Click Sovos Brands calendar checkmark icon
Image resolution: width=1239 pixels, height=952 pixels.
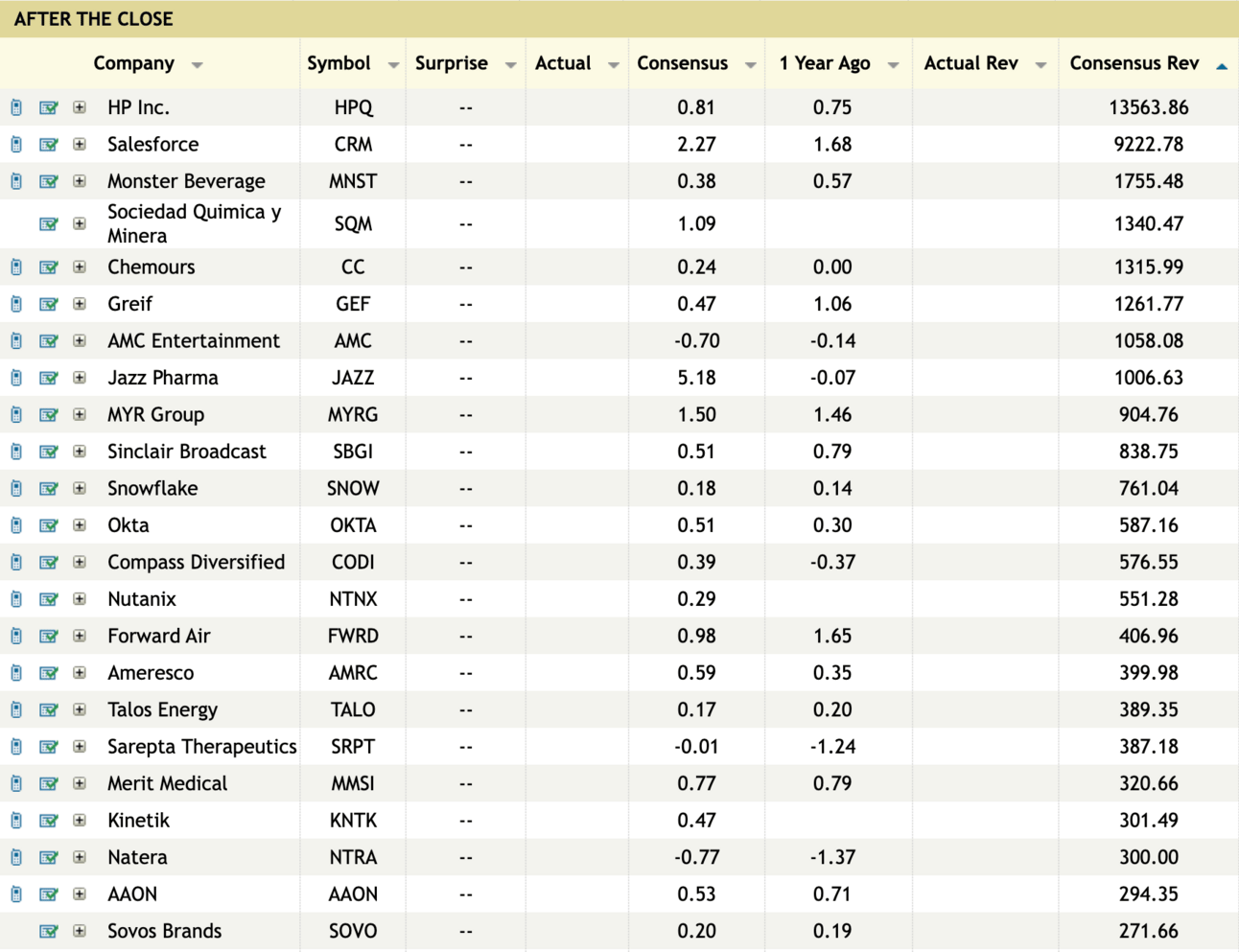pos(49,932)
